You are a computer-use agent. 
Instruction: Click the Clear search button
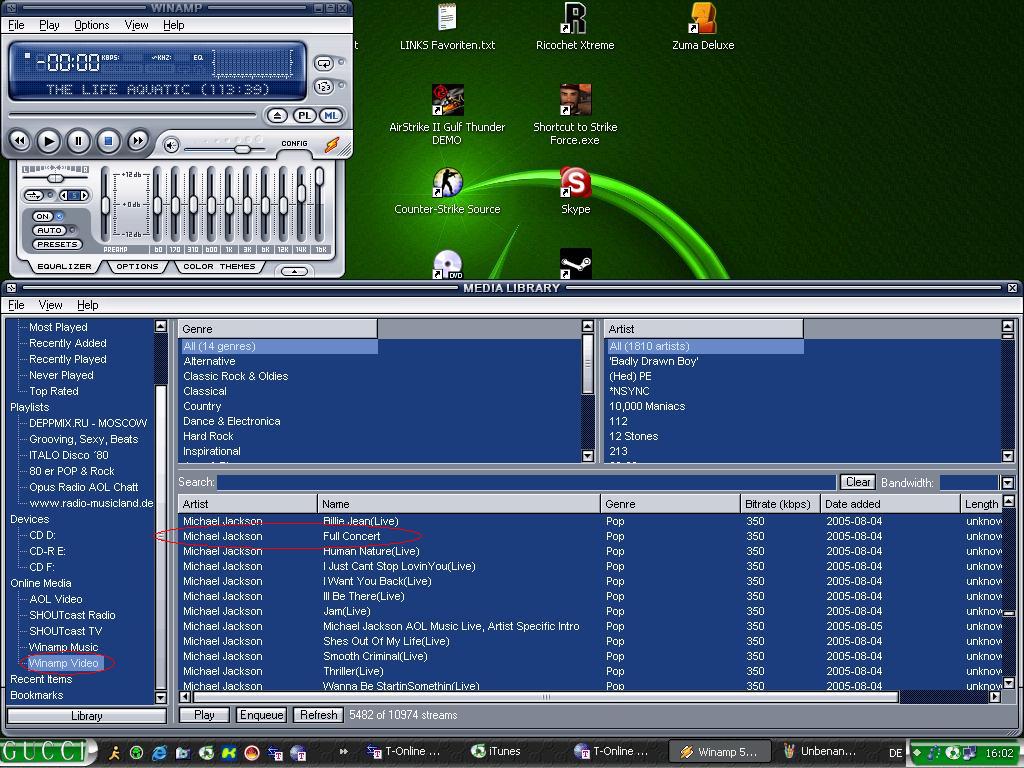(x=857, y=482)
